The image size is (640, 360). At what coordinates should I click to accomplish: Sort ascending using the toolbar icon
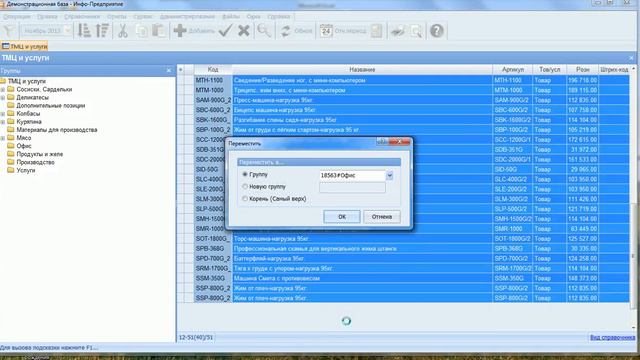pyautogui.click(x=84, y=31)
